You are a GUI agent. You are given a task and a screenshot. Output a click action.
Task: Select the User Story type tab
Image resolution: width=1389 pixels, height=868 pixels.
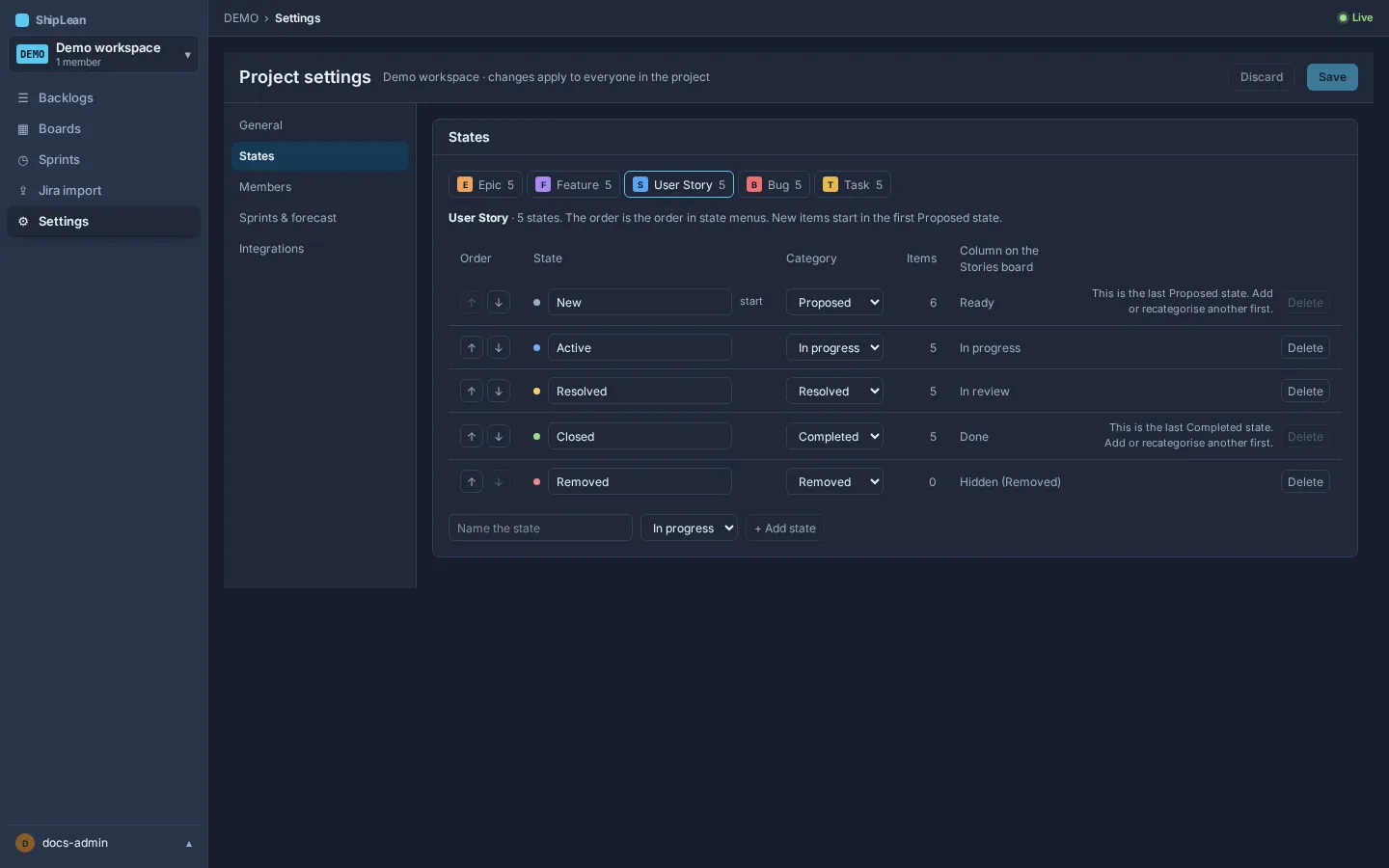[x=679, y=184]
